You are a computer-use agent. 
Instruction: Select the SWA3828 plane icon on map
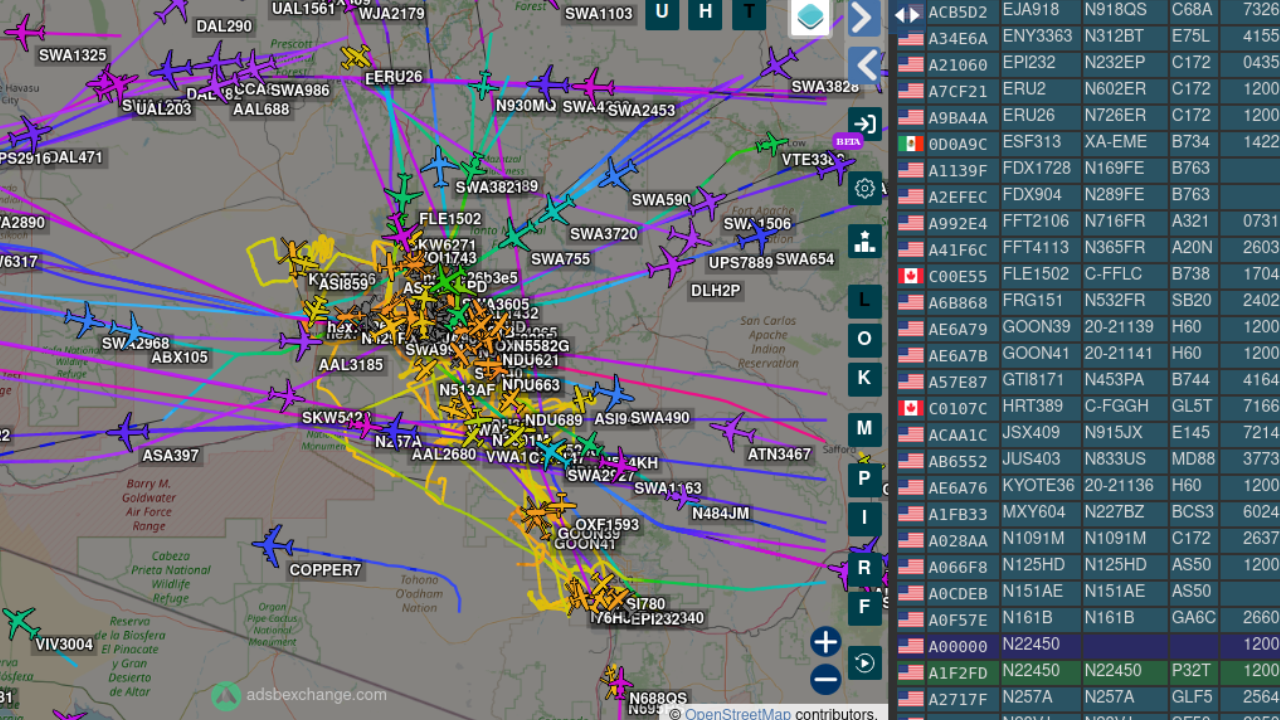(x=779, y=63)
